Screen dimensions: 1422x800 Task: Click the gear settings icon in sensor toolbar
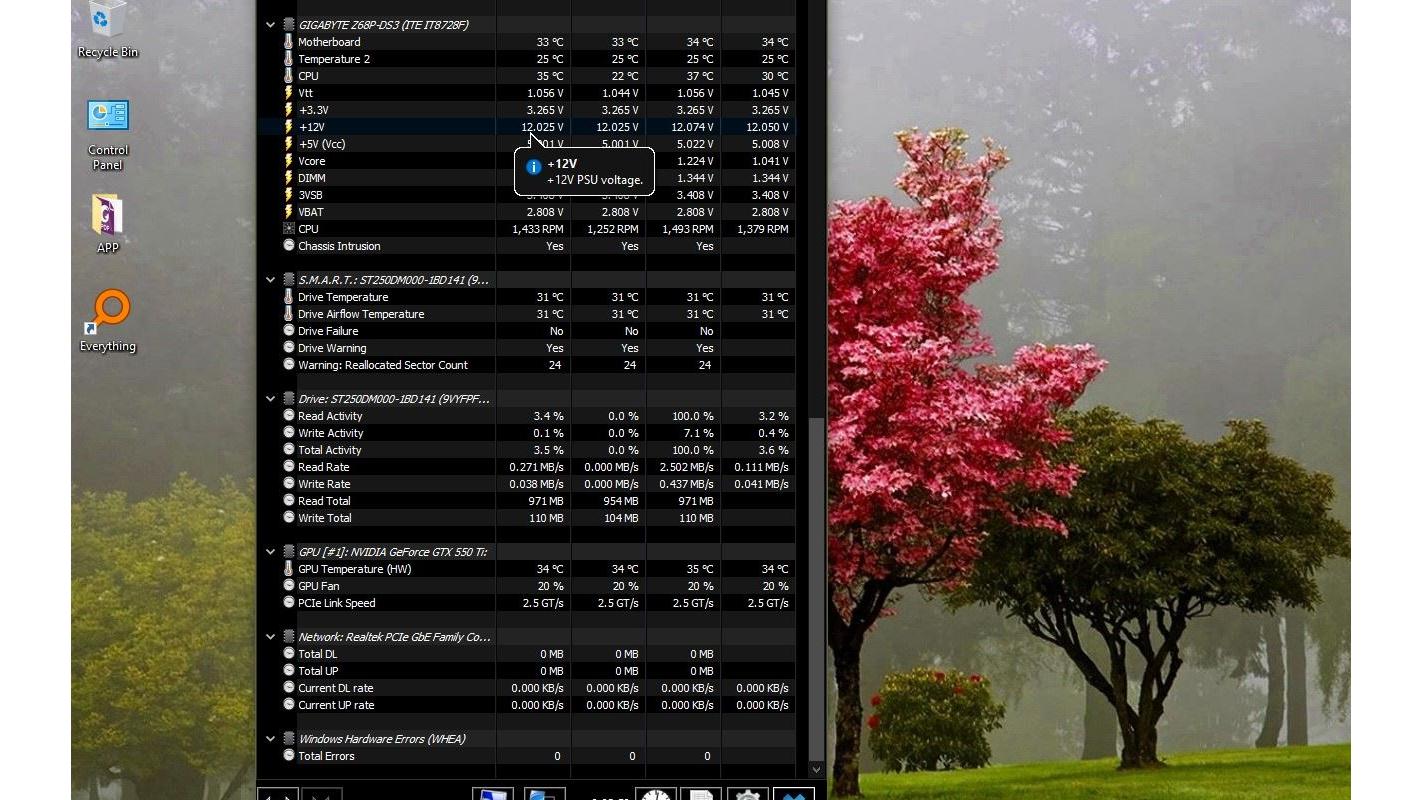click(747, 794)
